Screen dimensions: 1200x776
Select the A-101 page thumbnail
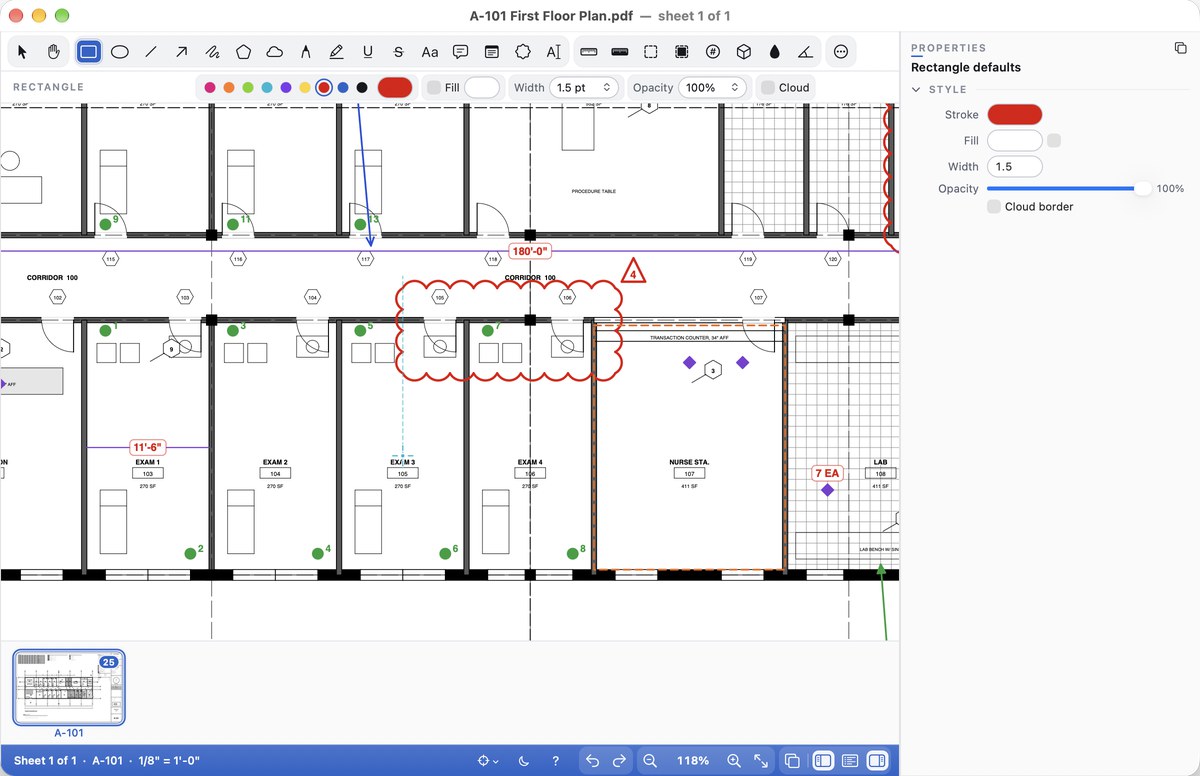pyautogui.click(x=69, y=687)
